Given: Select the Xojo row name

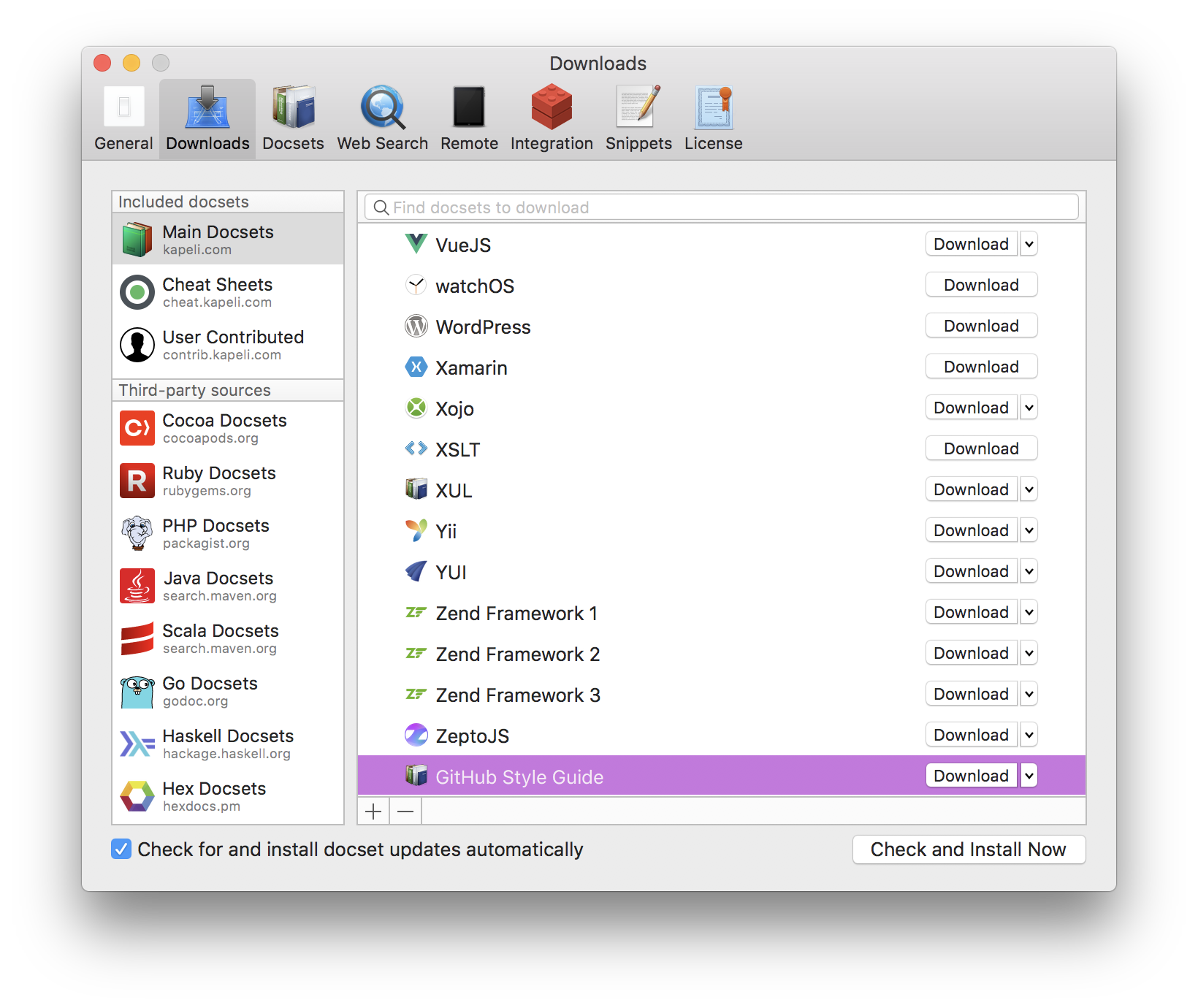Looking at the screenshot, I should tap(454, 409).
